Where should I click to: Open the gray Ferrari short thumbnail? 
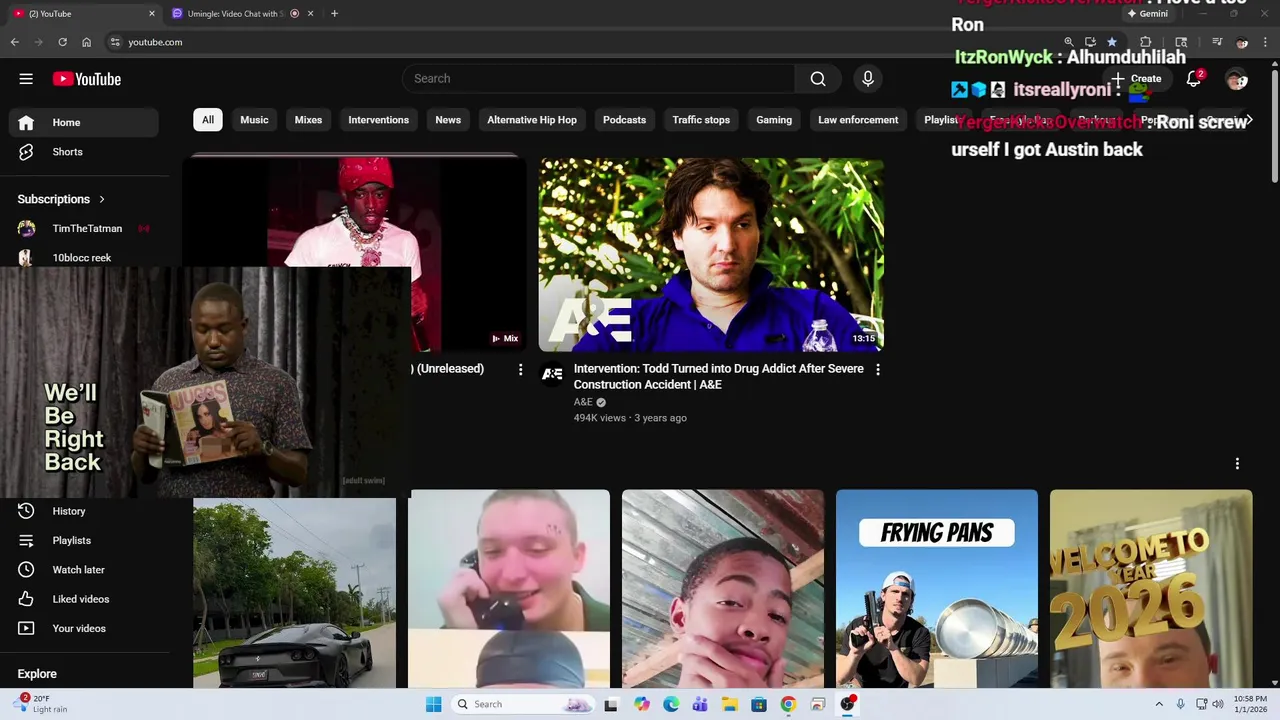click(x=294, y=593)
